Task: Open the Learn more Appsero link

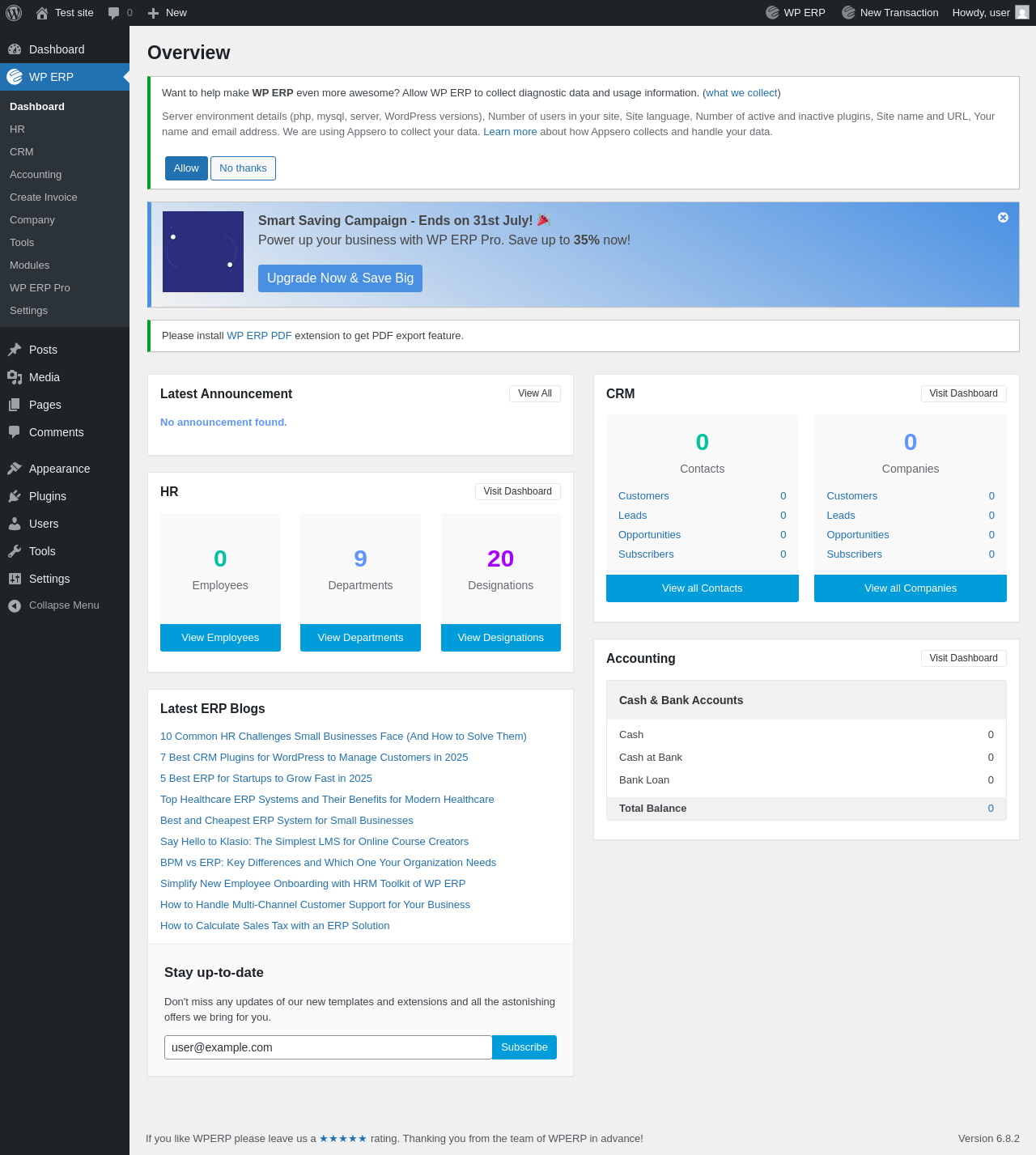Action: click(x=510, y=132)
